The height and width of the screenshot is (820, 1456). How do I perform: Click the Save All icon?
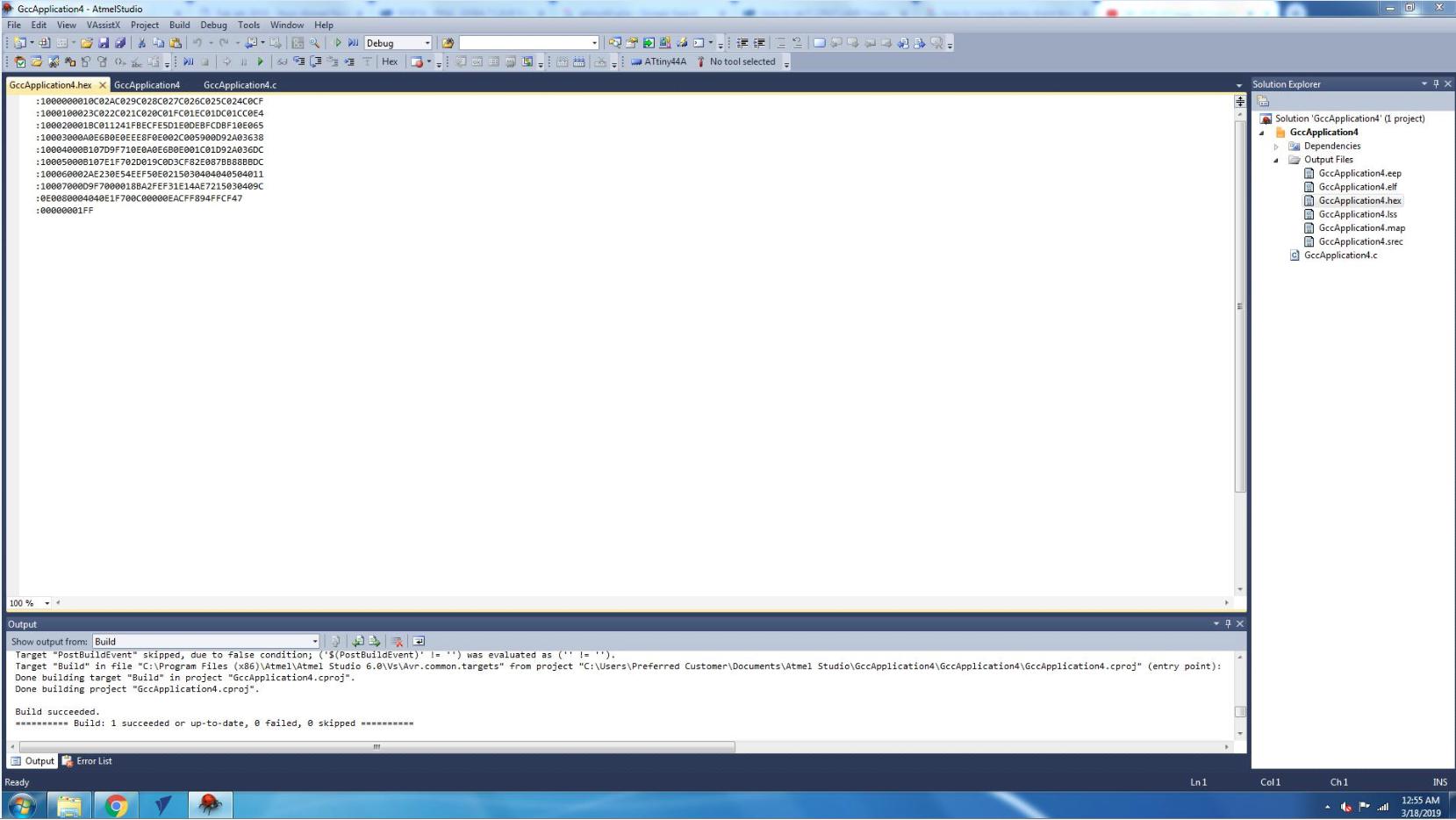pos(120,43)
